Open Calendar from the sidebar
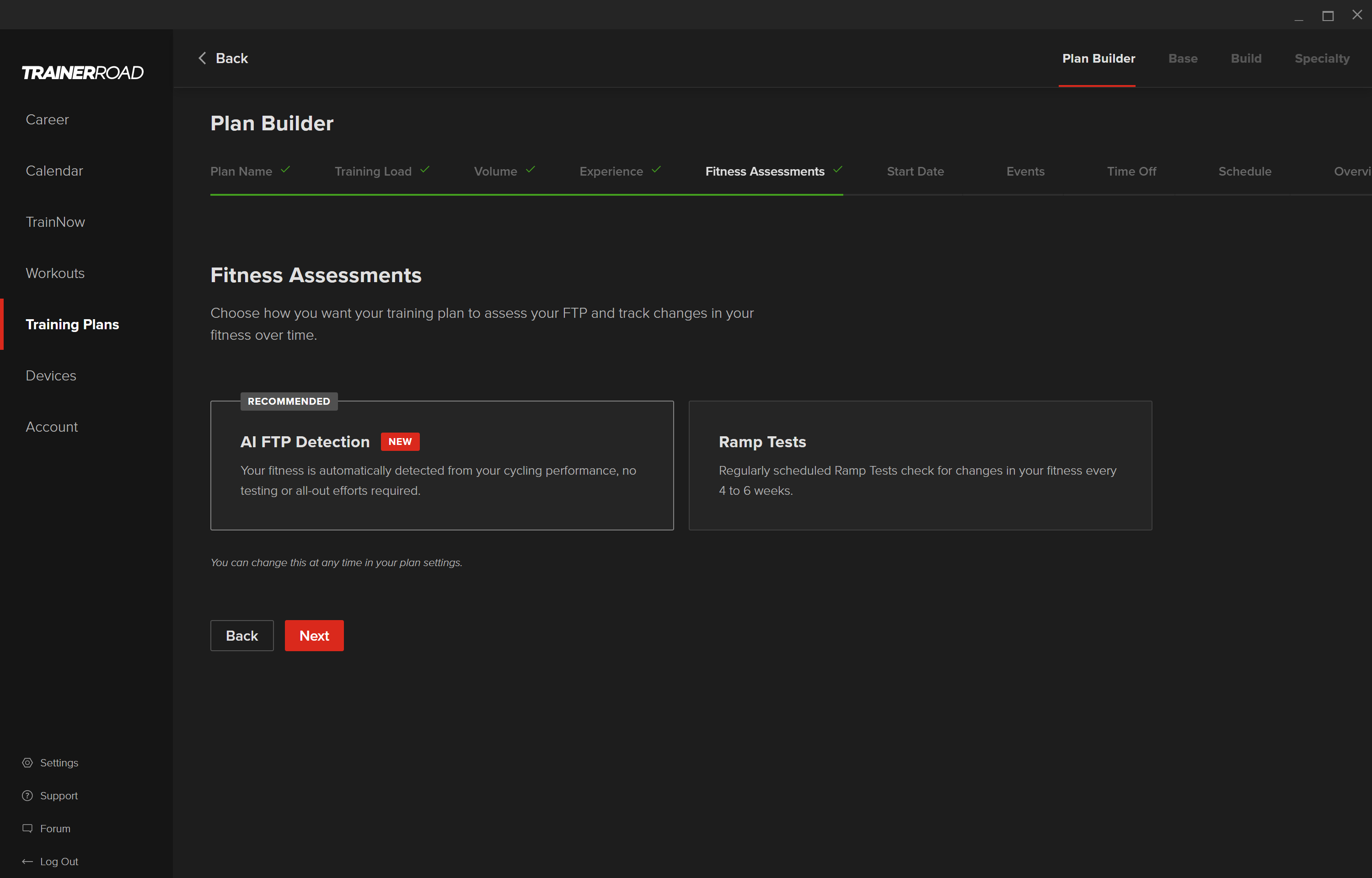The image size is (1372, 878). [x=54, y=171]
